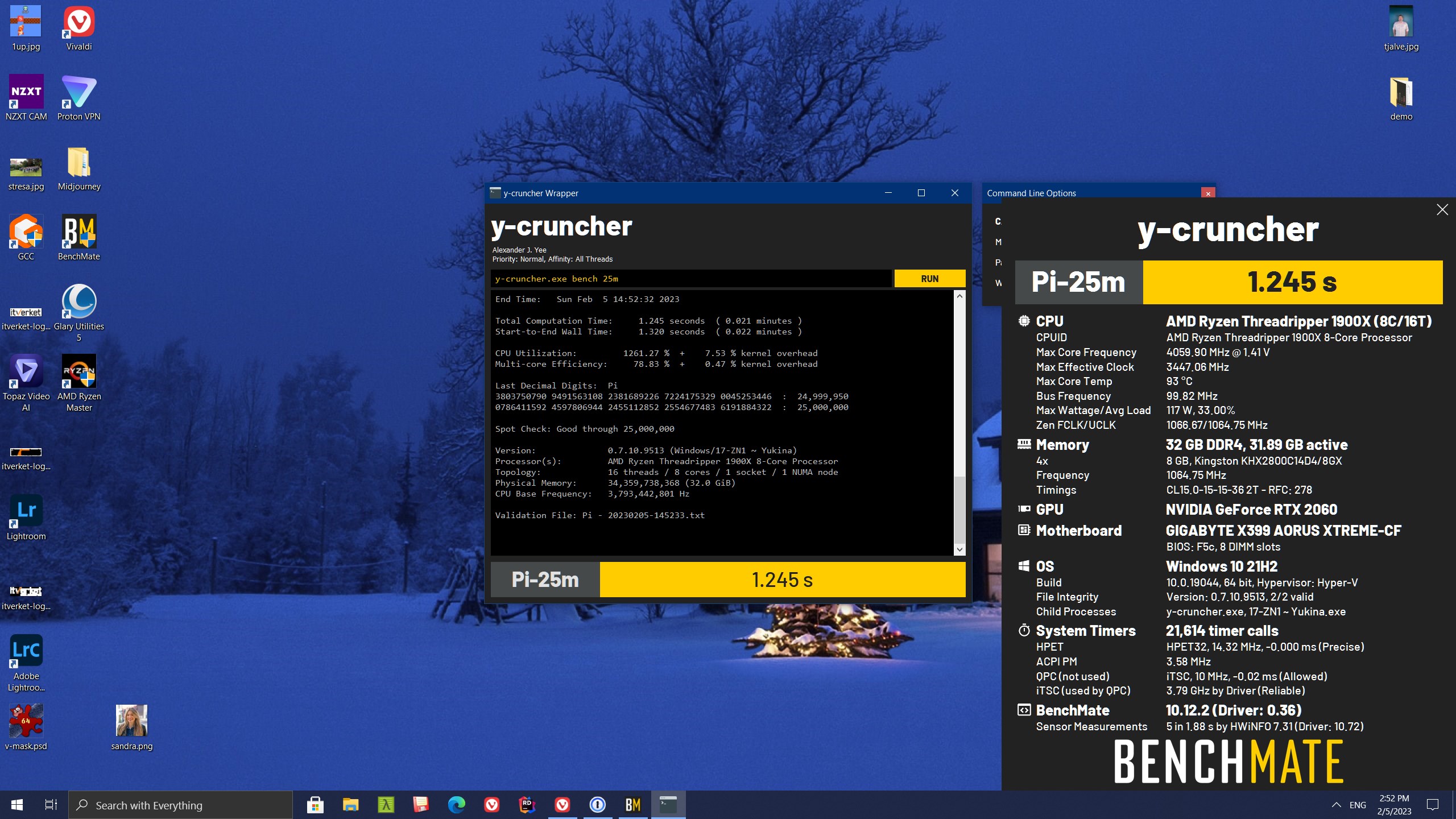Launch Glary Utilities 5 shortcut

(78, 313)
